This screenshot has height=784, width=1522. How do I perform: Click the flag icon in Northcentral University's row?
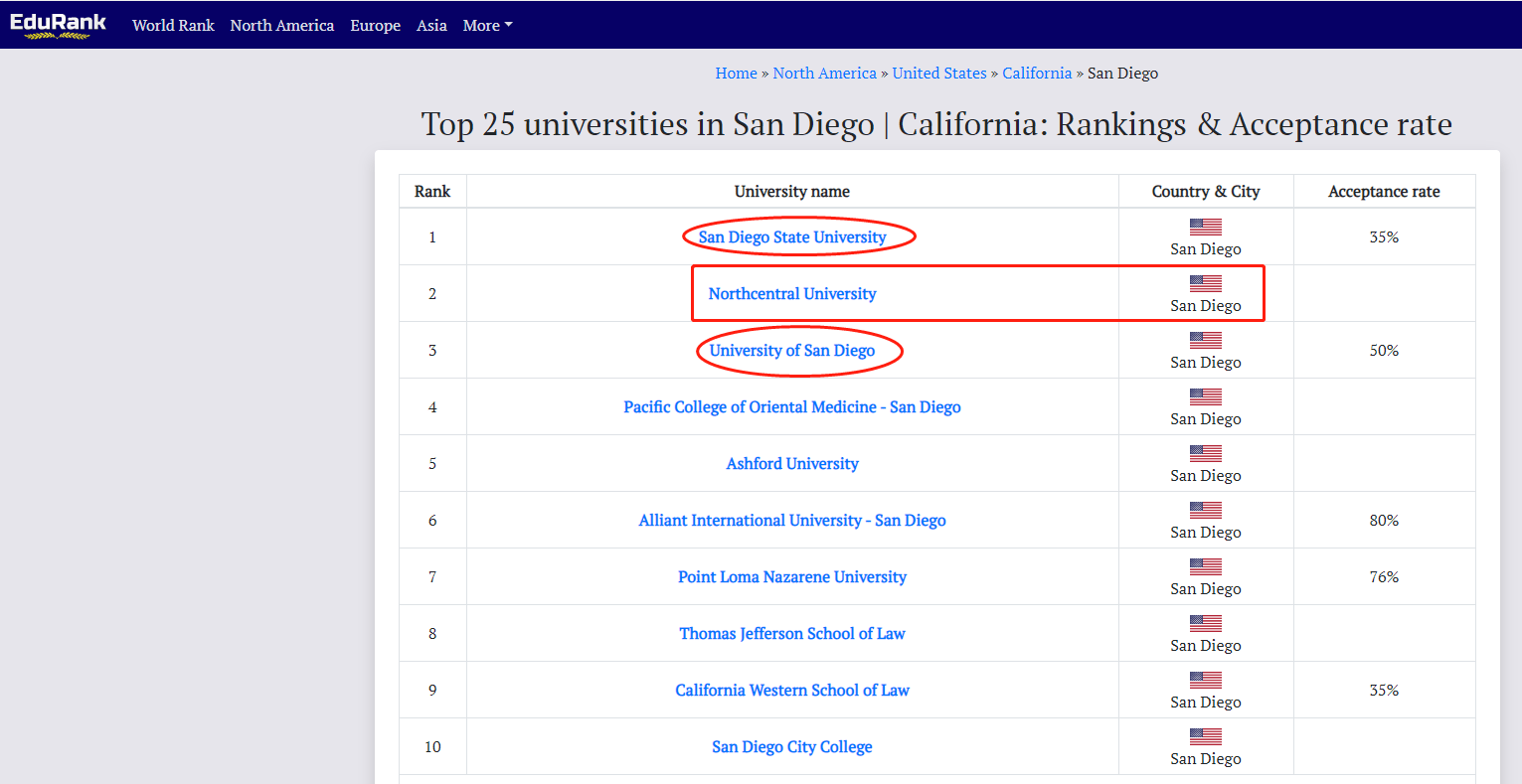1205,282
